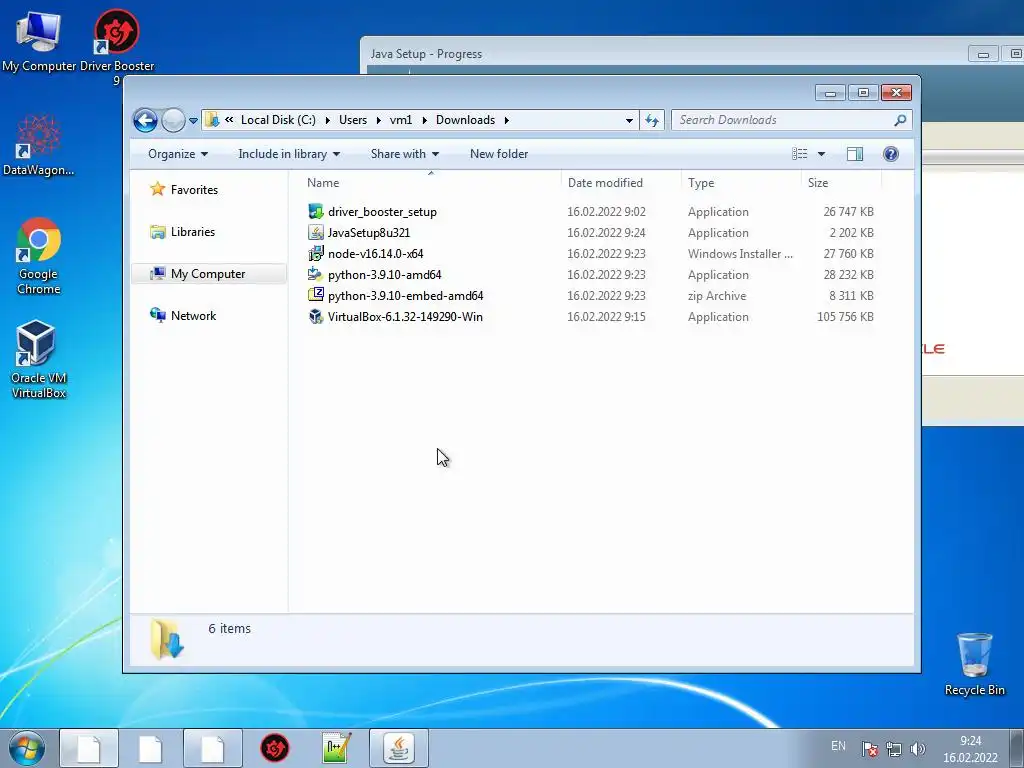
Task: Click the refresh button next to address bar
Action: (652, 120)
